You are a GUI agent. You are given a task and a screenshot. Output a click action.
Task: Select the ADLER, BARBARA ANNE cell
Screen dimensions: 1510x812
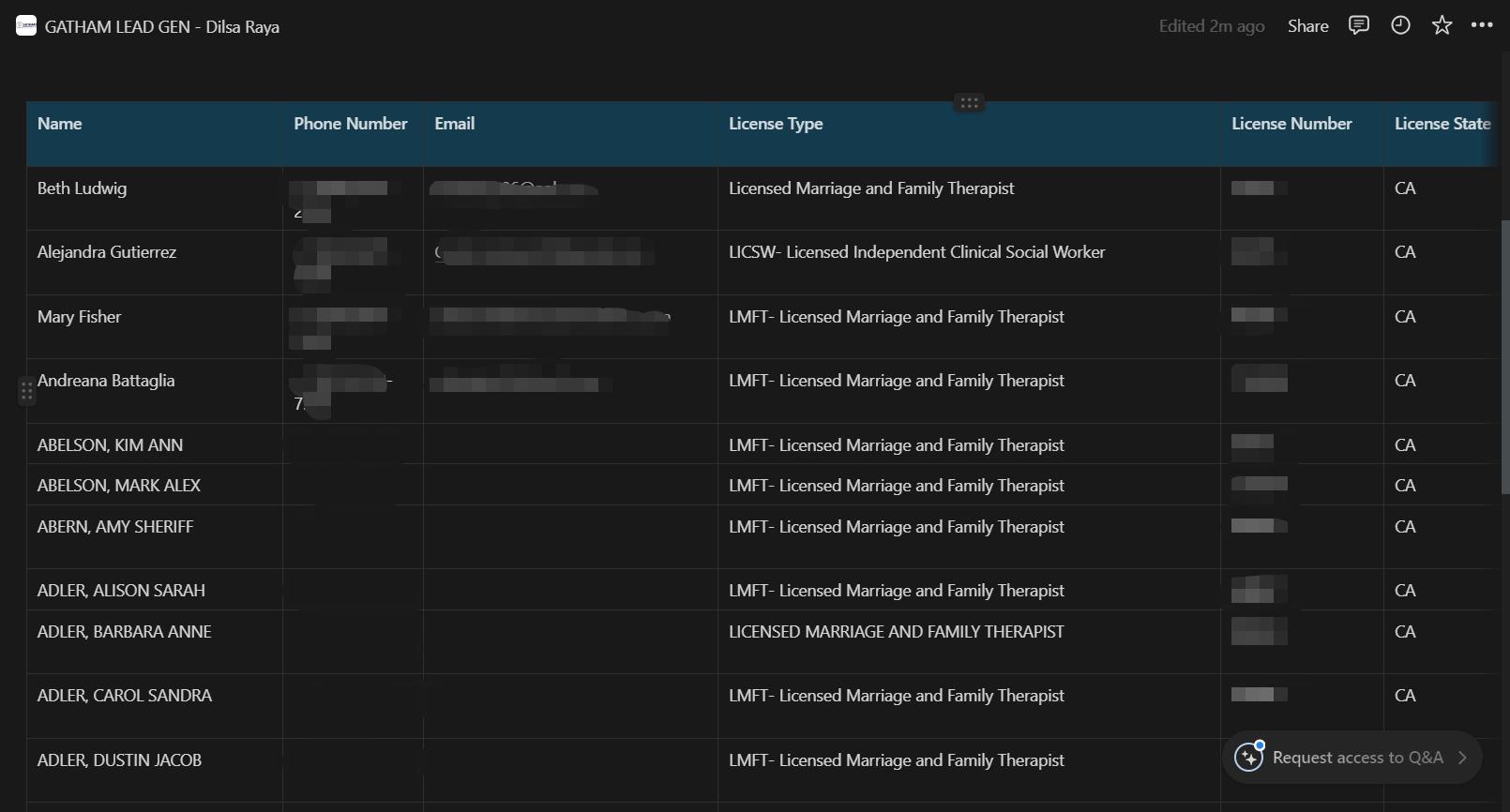pyautogui.click(x=155, y=642)
